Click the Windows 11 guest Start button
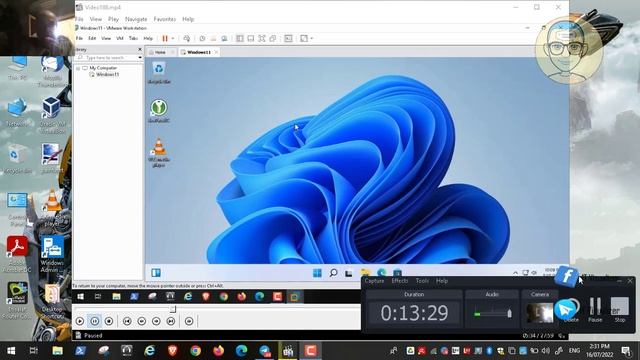Viewport: 640px width, 360px height. tap(317, 273)
